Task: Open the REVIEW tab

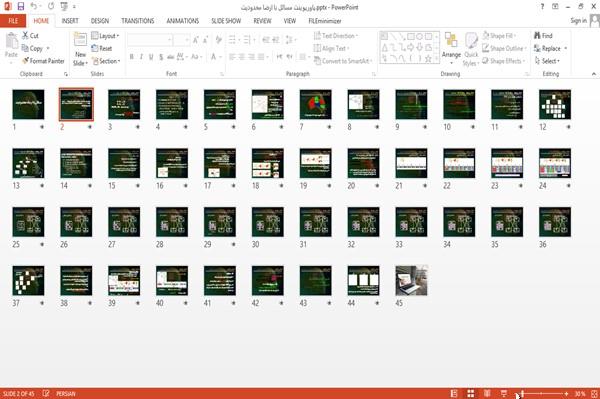Action: point(262,21)
